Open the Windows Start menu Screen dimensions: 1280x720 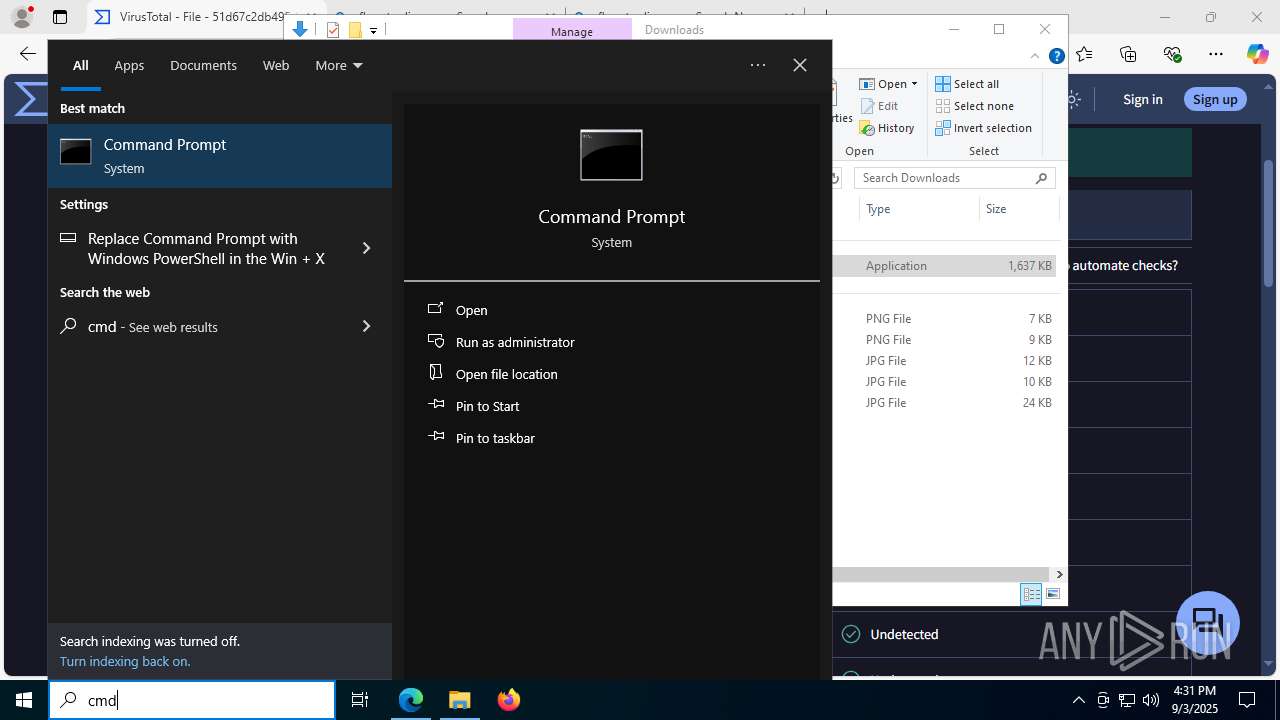[x=24, y=700]
